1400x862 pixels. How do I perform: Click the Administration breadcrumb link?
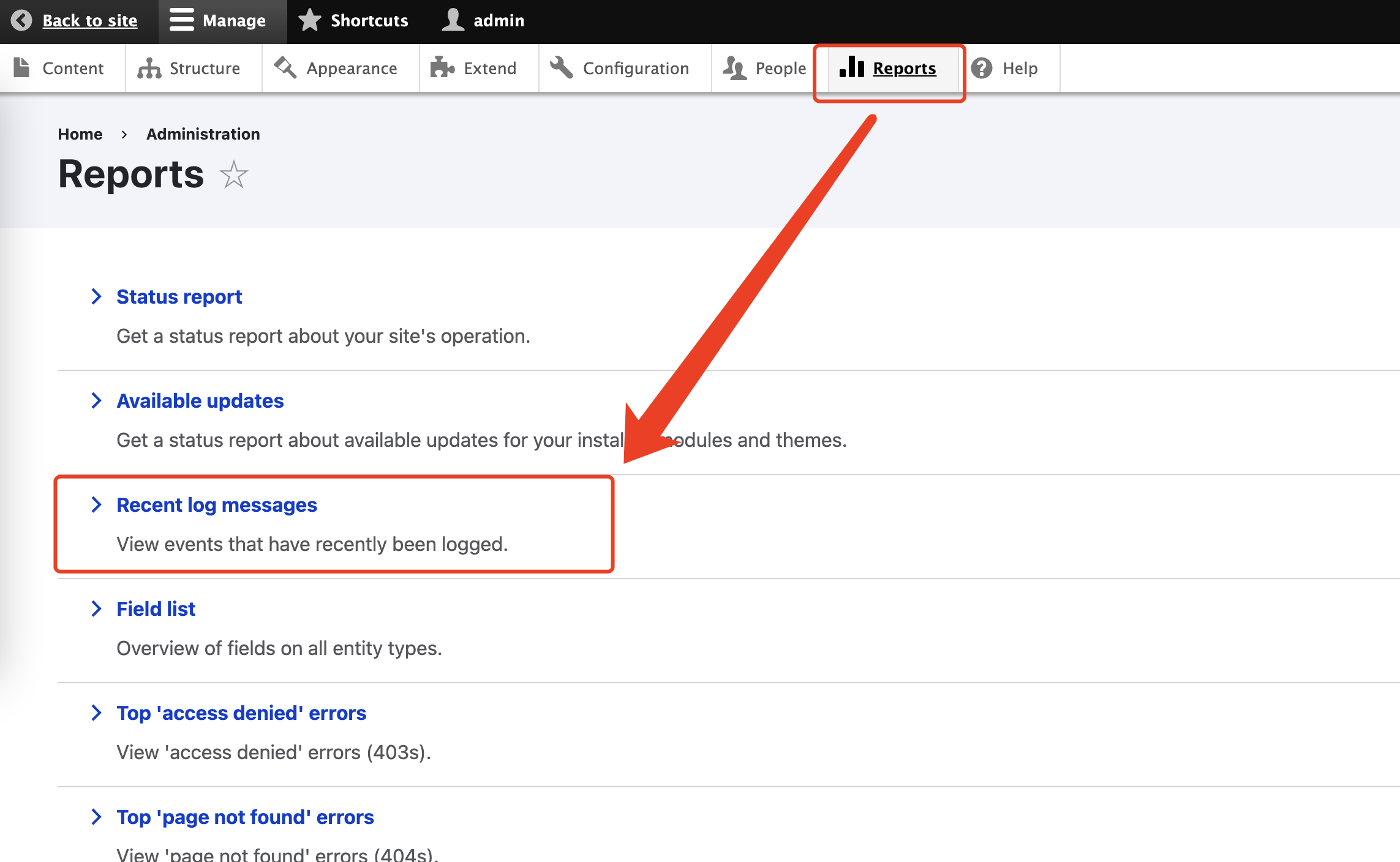(203, 134)
